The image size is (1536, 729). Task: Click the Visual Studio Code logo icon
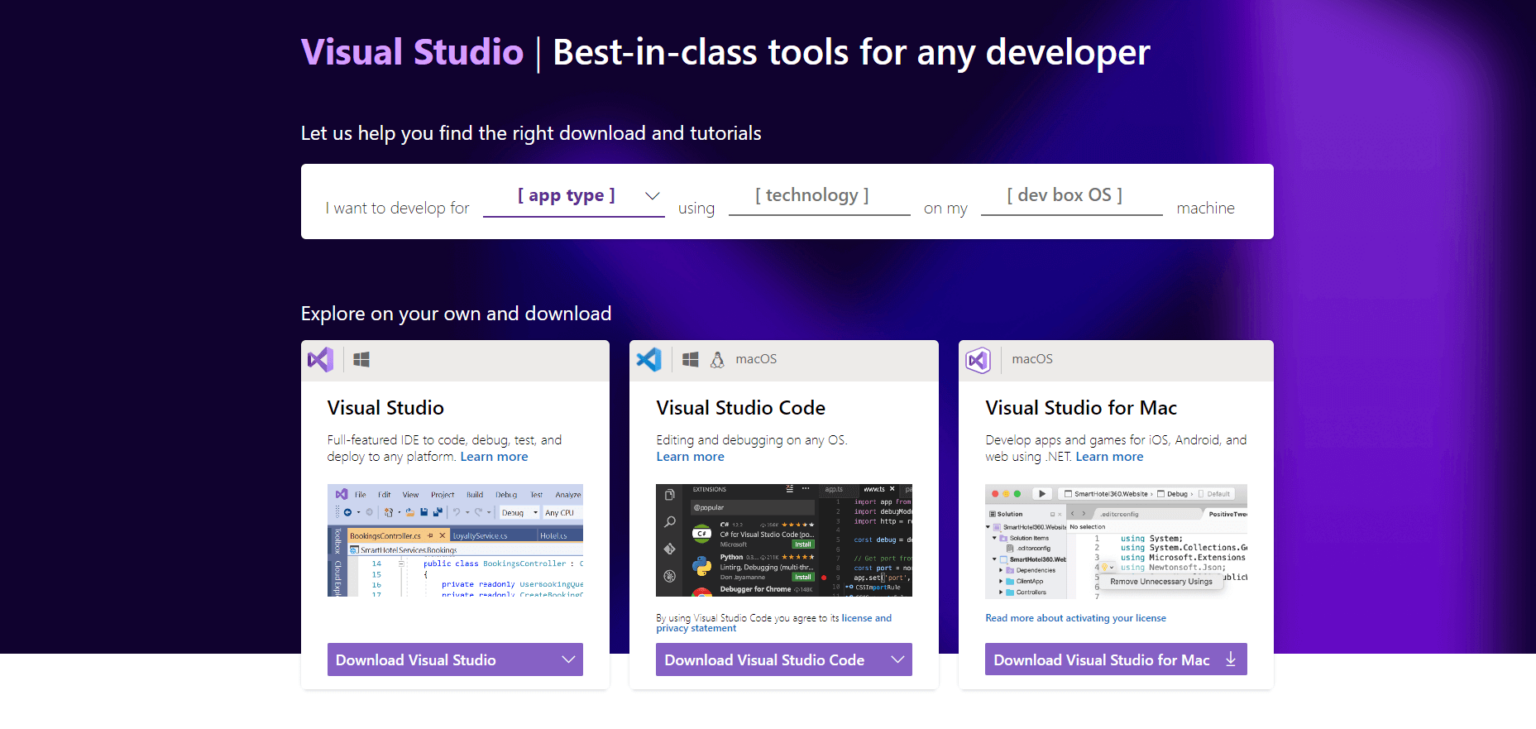pos(648,359)
